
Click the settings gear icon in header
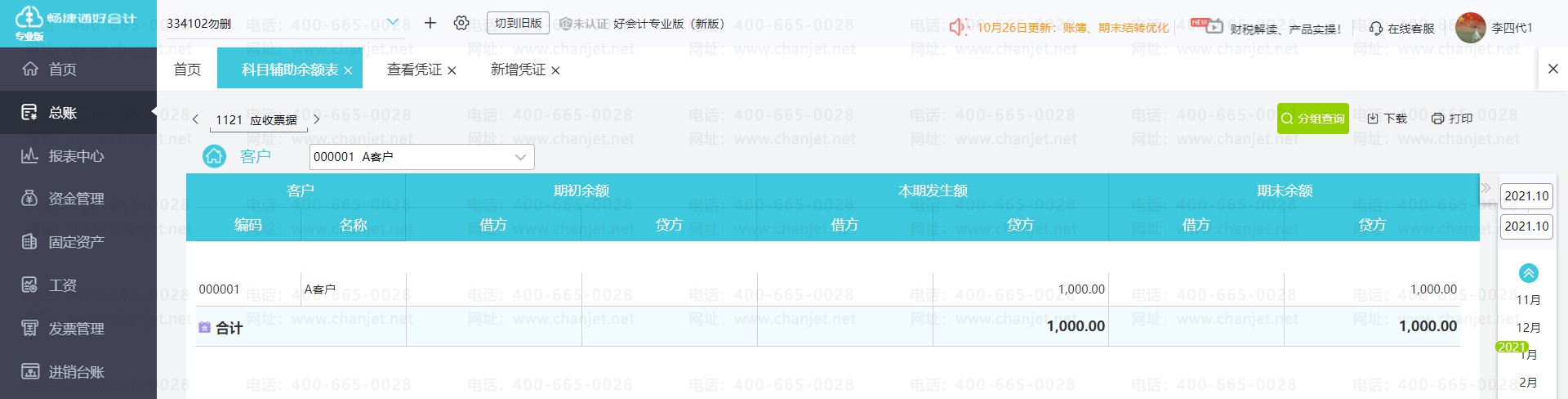pyautogui.click(x=461, y=23)
